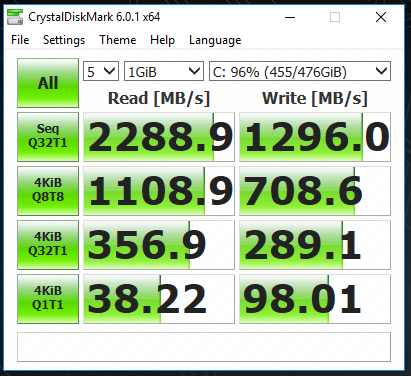
Task: Click the 4KiB Q1T1 write result 98.01
Action: click(315, 299)
